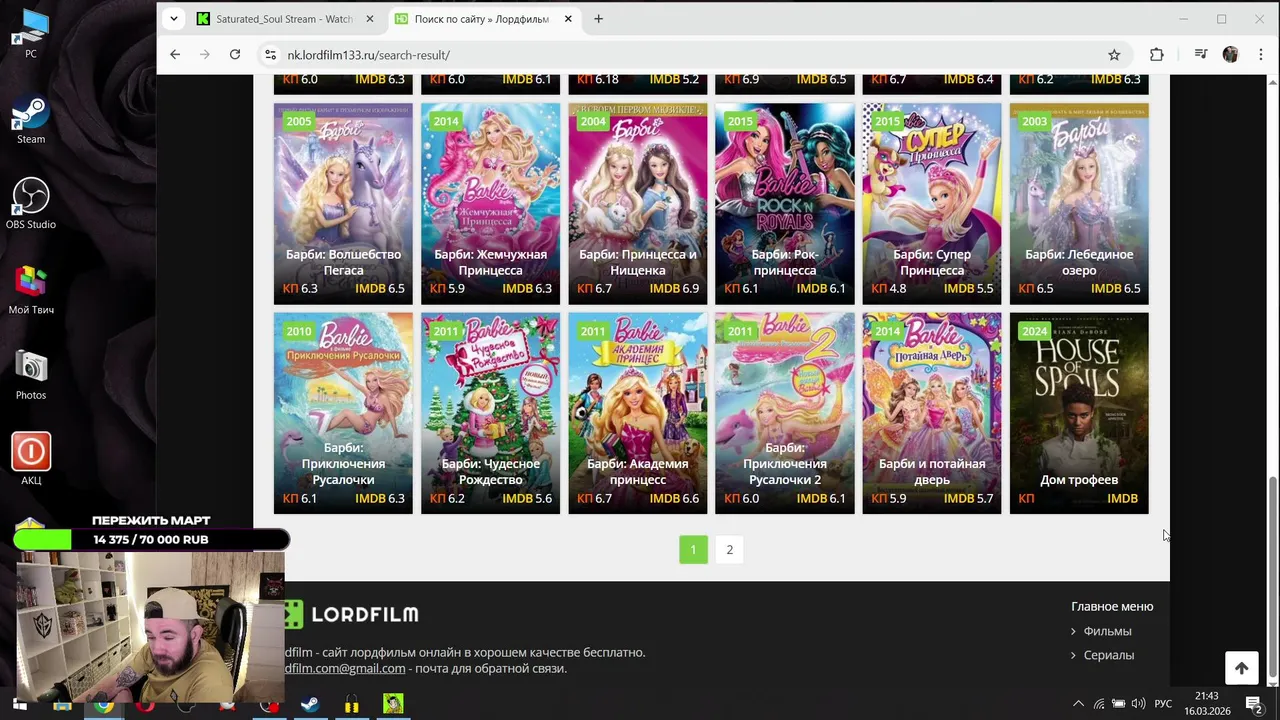Click the address bar URL
The image size is (1280, 720).
(x=368, y=55)
